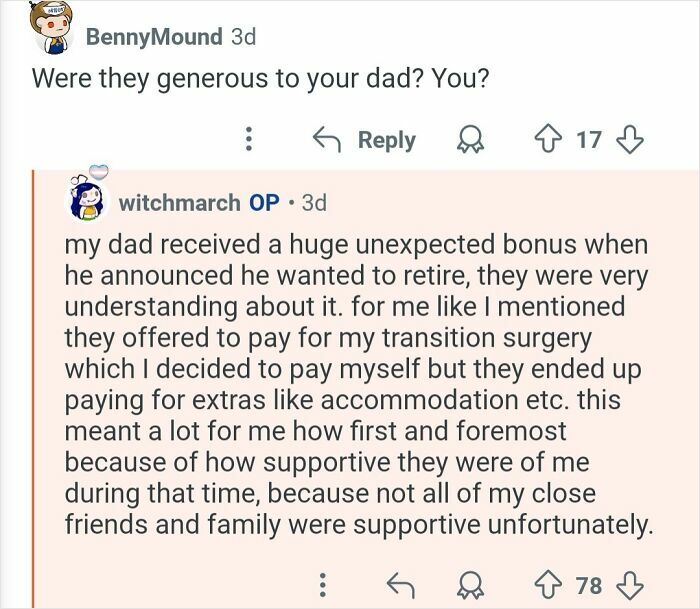Screen dimensions: 700x609
Task: Click Reply under BennyMound's comment
Action: (386, 140)
